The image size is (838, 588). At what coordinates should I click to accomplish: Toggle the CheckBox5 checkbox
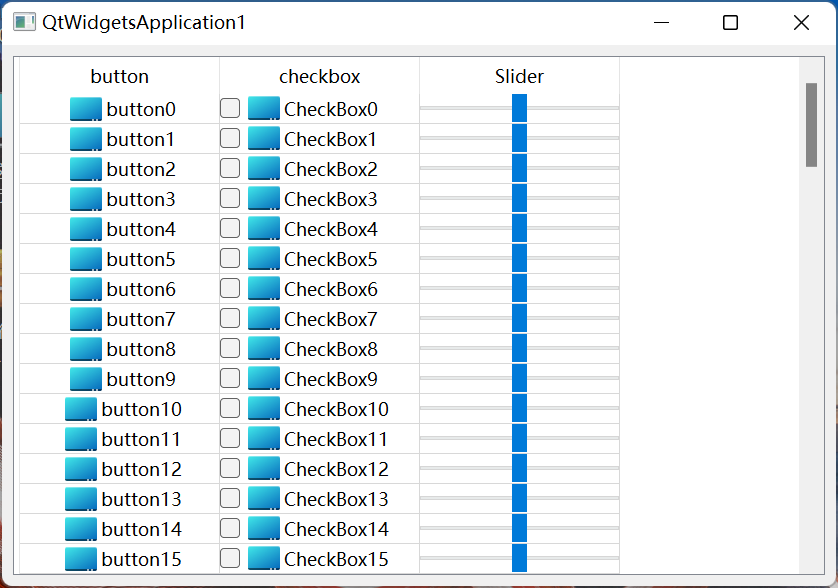(x=230, y=258)
